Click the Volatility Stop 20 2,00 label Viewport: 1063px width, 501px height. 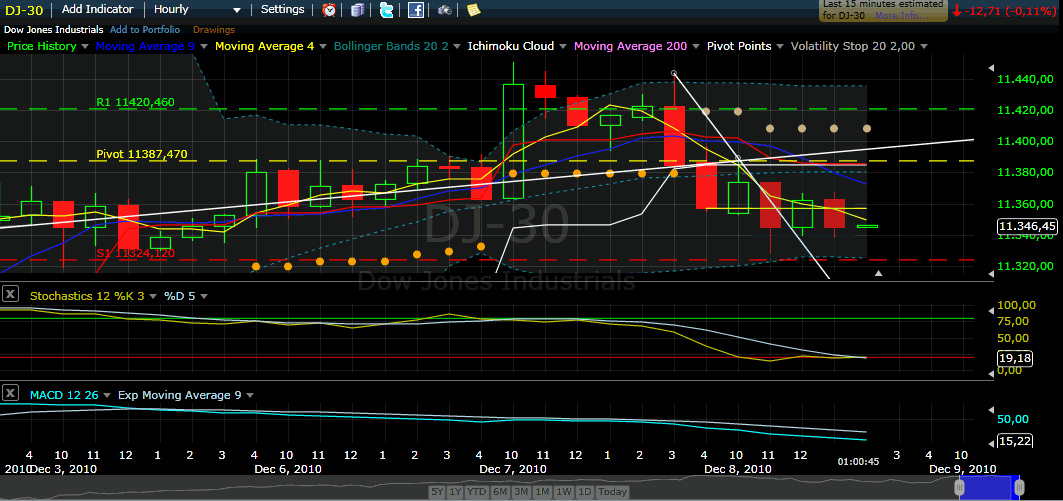point(853,46)
